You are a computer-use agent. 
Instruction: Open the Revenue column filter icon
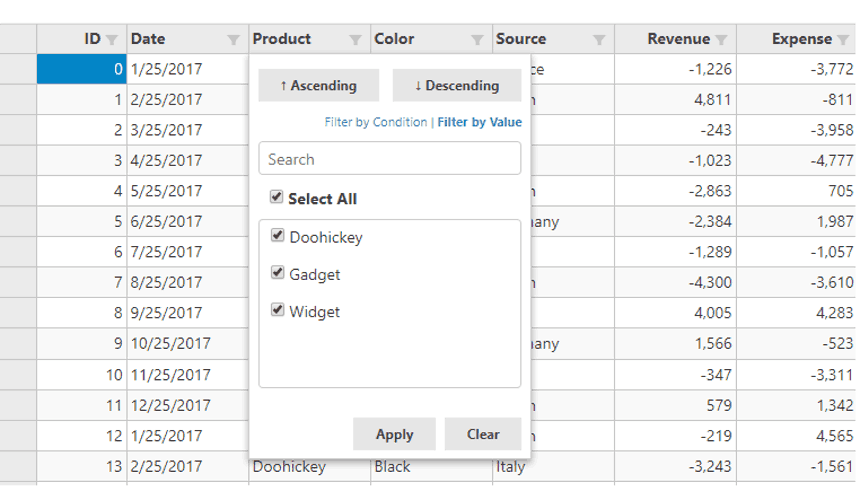721,39
